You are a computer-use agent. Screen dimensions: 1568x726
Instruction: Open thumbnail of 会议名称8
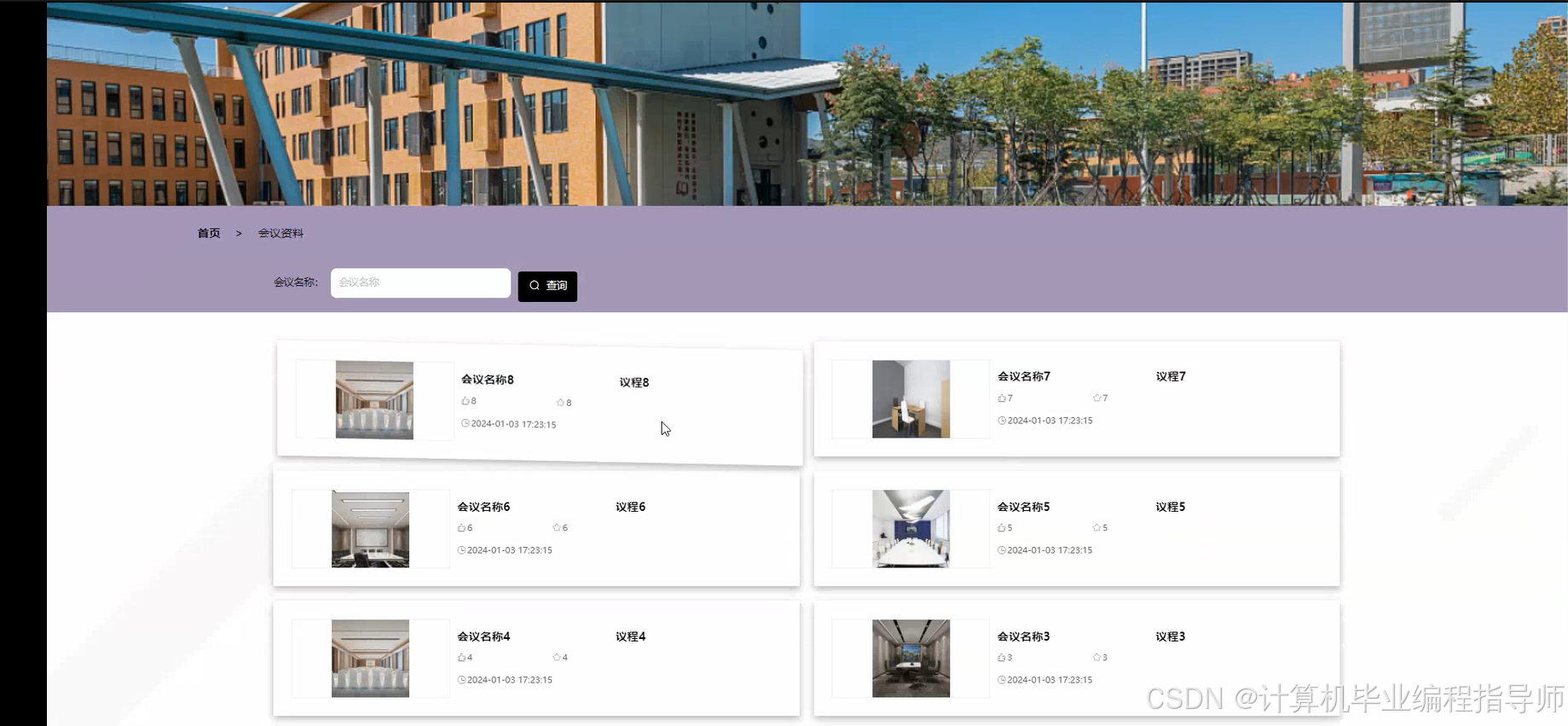[374, 400]
